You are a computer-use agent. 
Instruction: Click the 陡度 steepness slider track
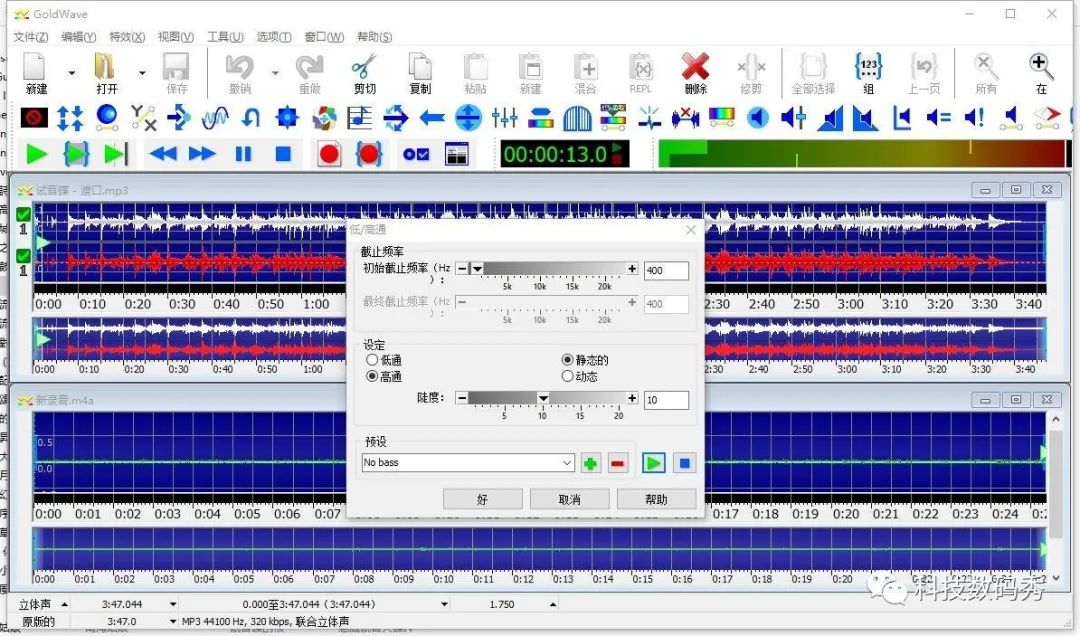tap(547, 398)
